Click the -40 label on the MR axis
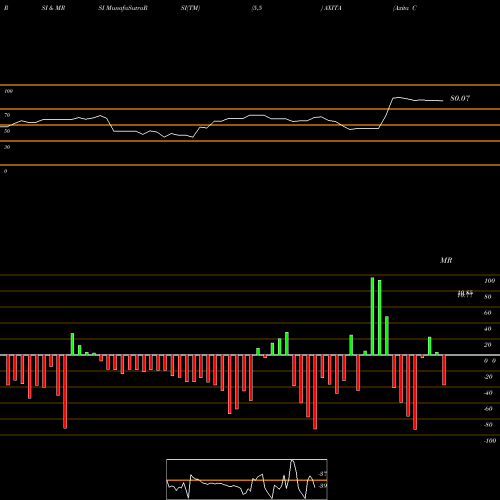500x500 pixels. 488,393
